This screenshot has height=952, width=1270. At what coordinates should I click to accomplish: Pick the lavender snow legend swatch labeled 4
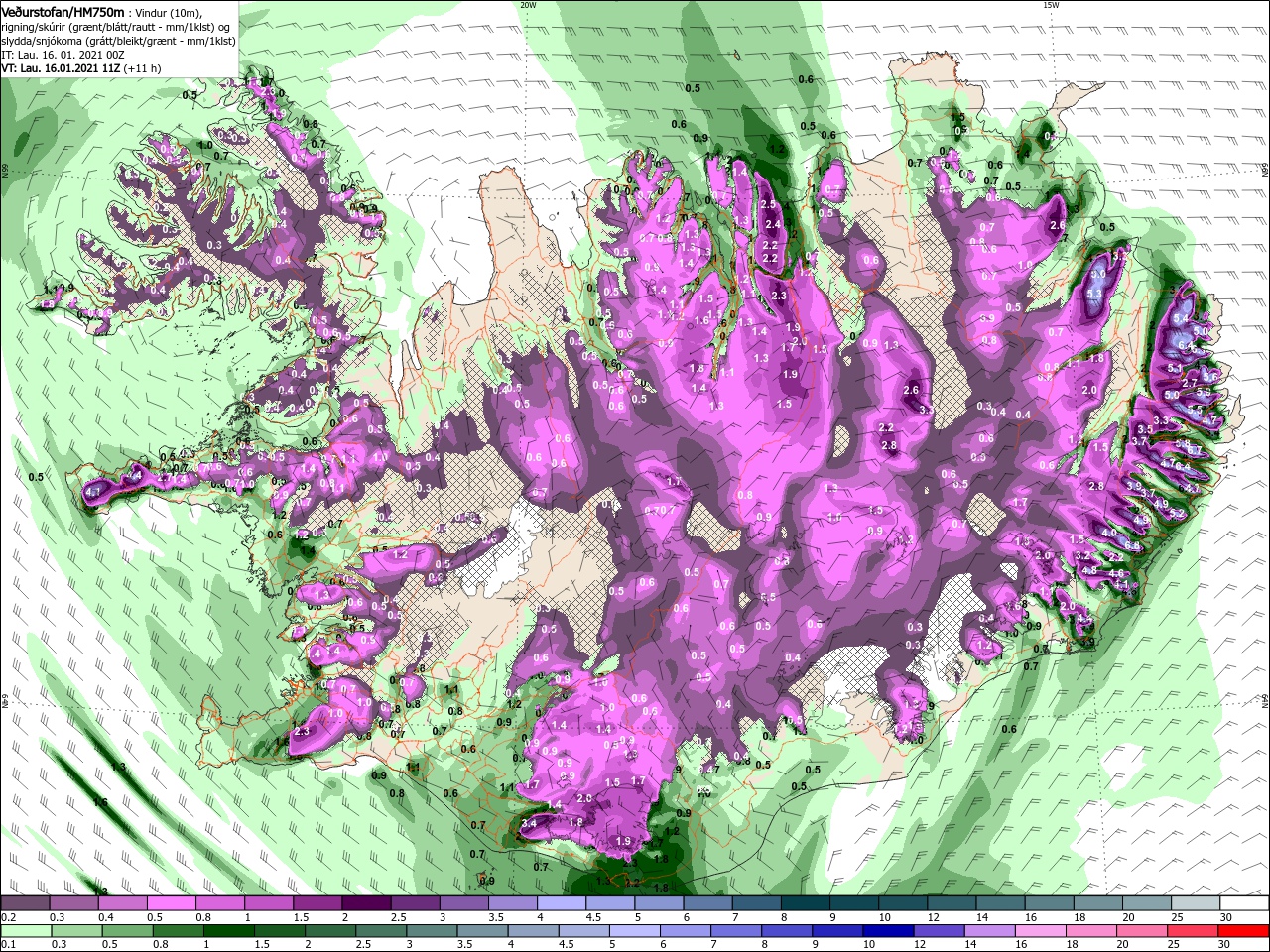point(562,903)
